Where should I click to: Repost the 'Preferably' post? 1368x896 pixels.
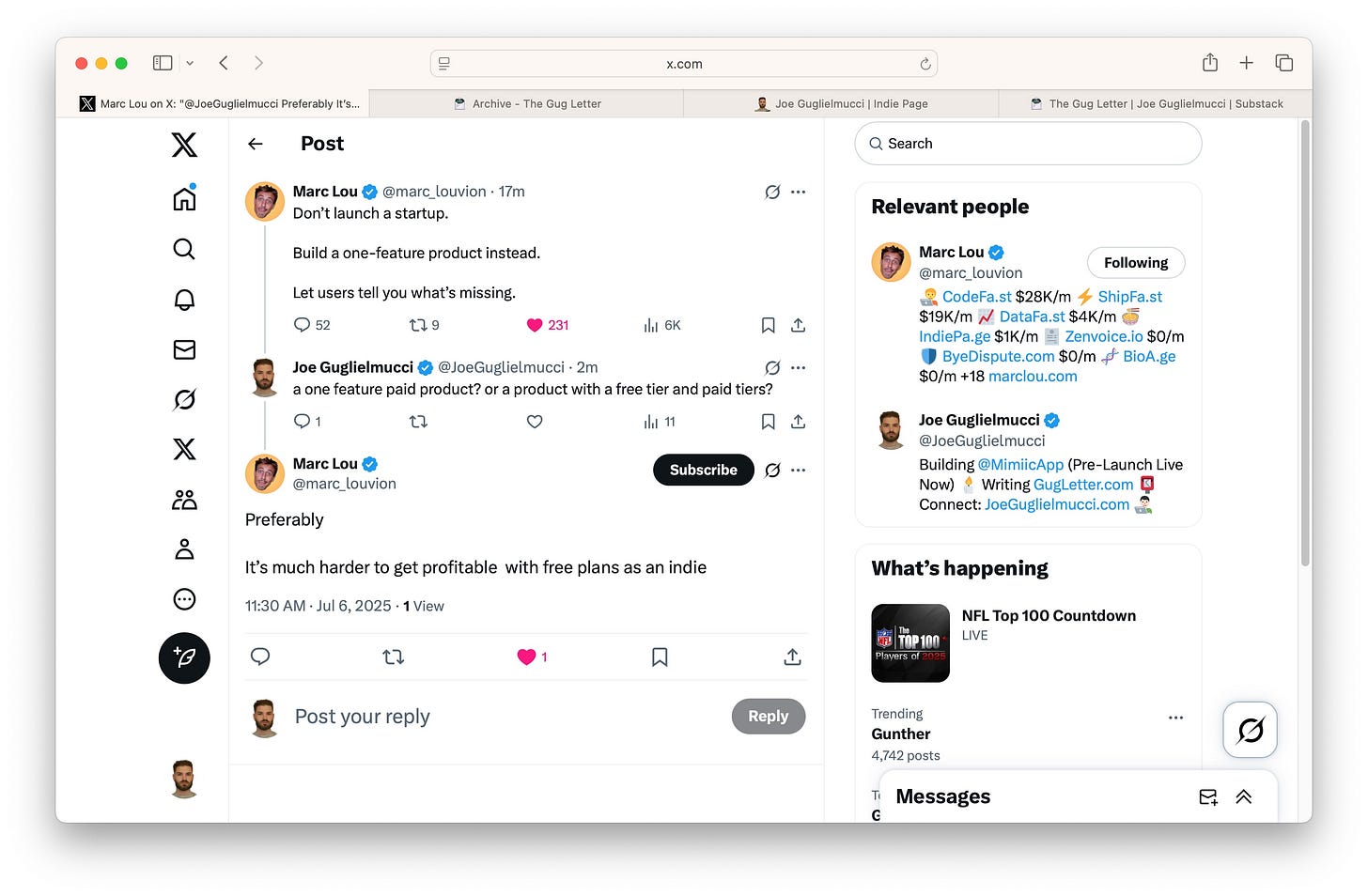click(394, 657)
